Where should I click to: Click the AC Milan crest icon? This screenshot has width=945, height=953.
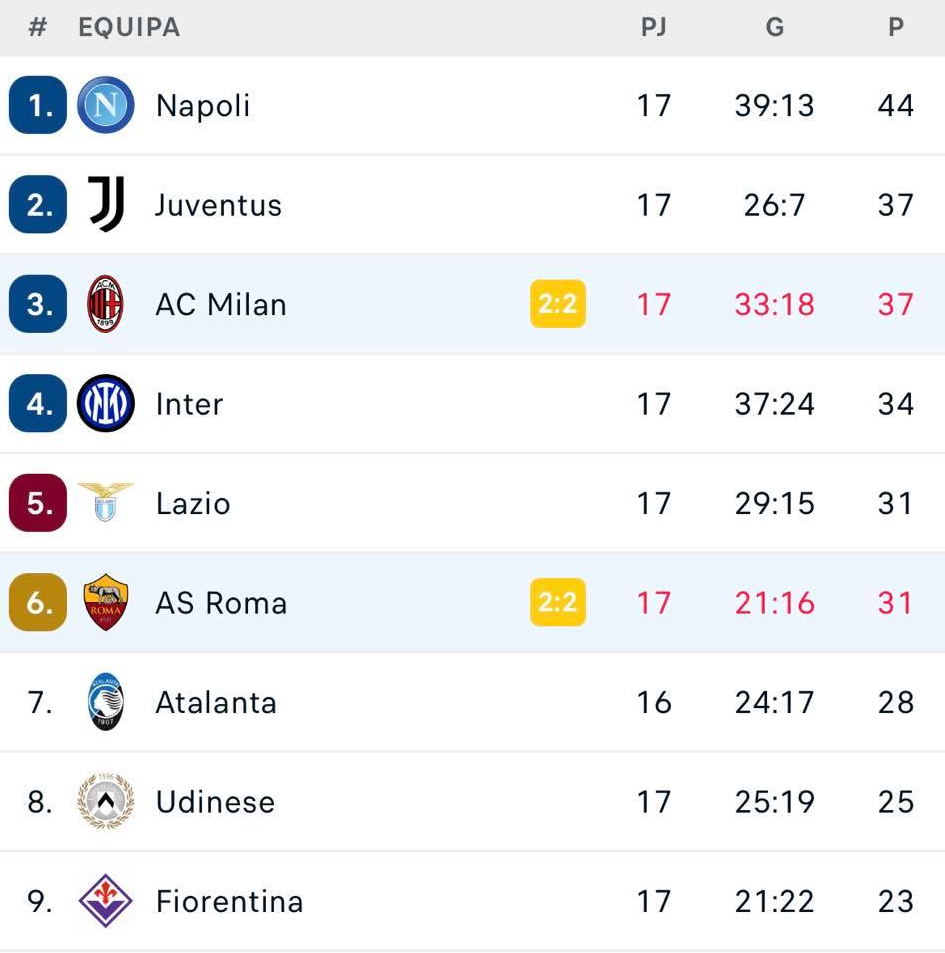click(106, 304)
